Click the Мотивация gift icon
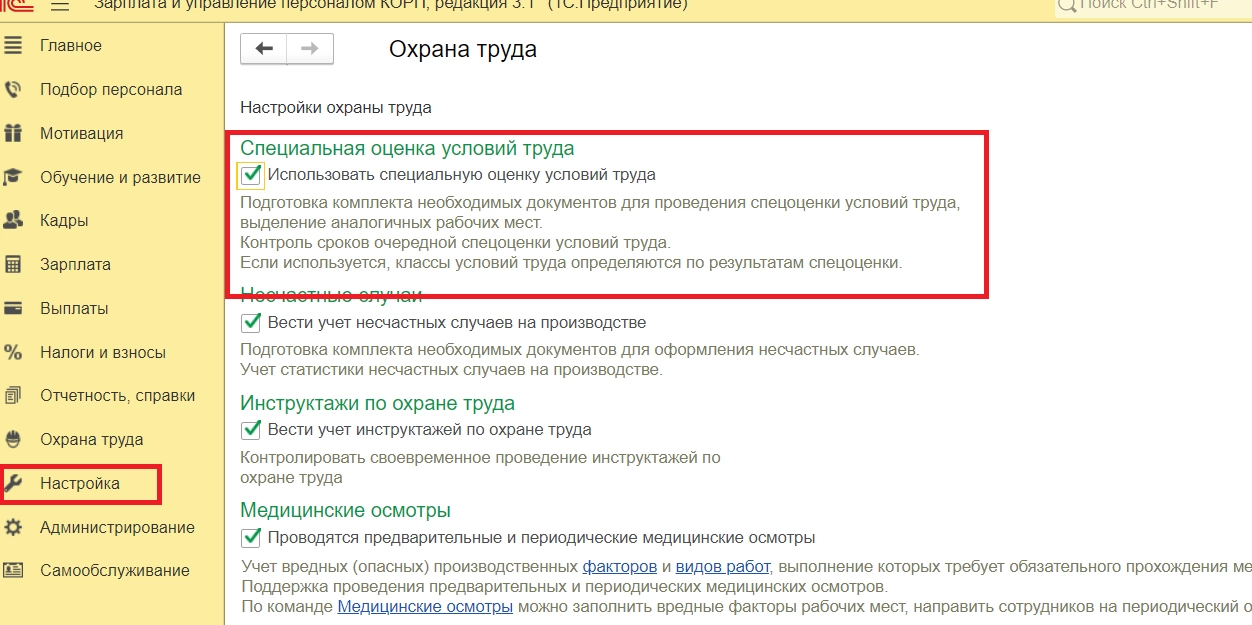1252x625 pixels. click(13, 133)
